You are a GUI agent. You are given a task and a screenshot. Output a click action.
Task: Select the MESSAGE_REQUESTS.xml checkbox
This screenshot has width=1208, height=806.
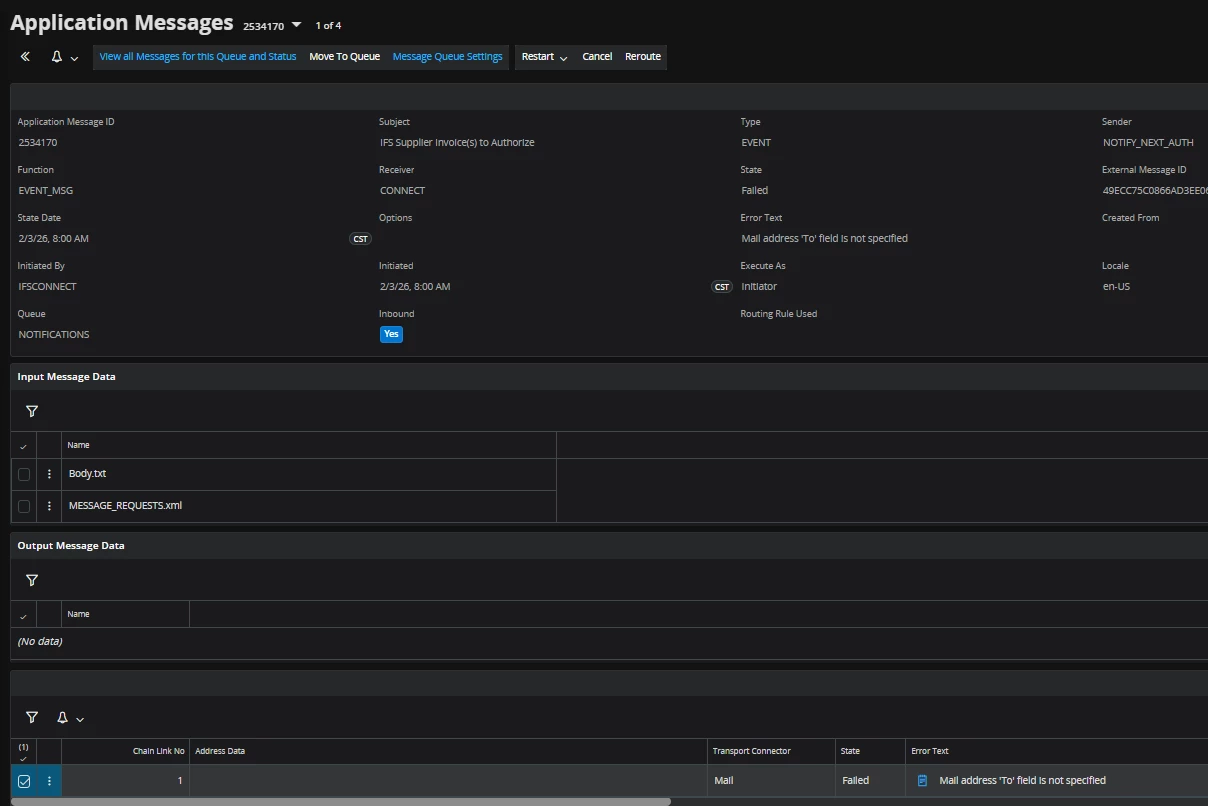[24, 506]
